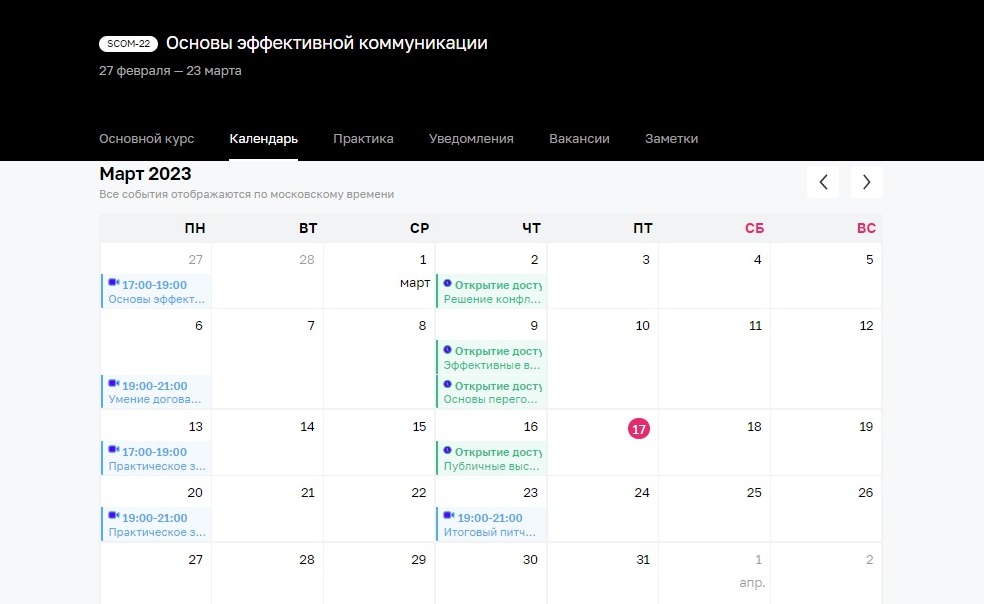Click the green dot on the March 2 event

coord(446,283)
